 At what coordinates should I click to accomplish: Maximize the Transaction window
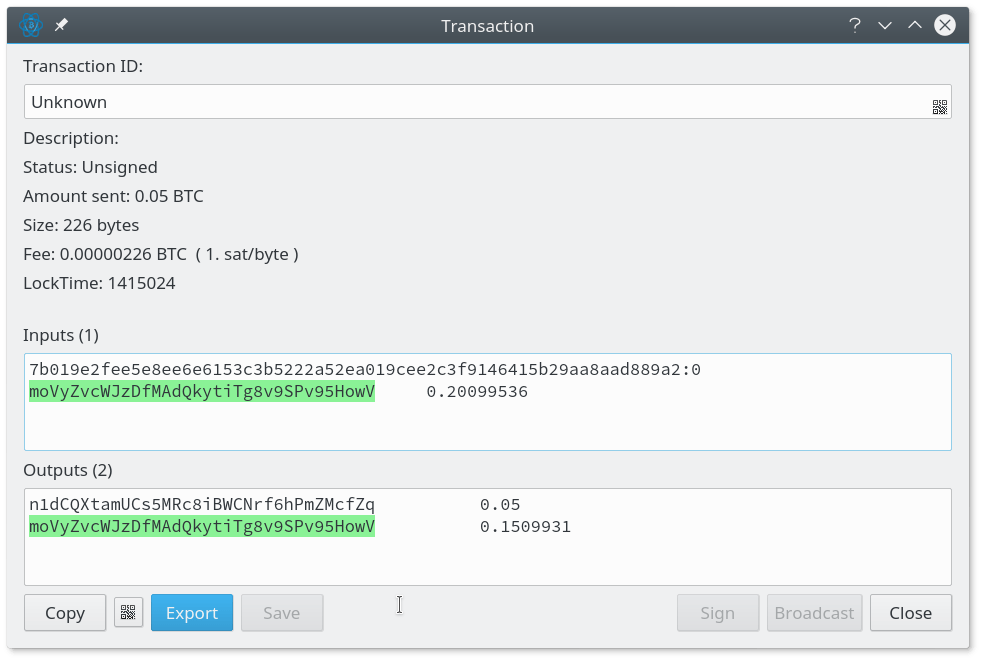(x=914, y=26)
